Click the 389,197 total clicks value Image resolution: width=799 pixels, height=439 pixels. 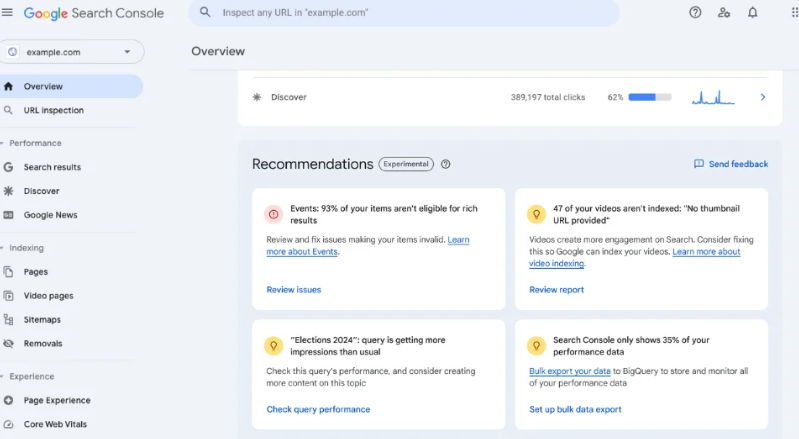(x=548, y=97)
